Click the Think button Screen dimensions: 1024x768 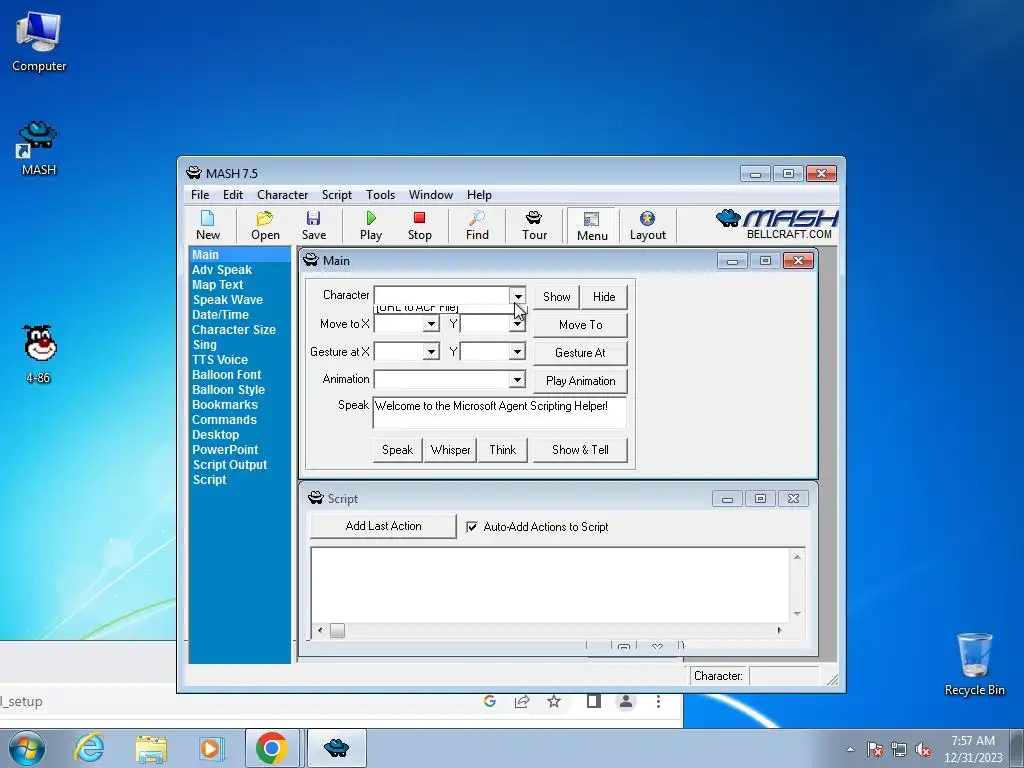point(503,450)
